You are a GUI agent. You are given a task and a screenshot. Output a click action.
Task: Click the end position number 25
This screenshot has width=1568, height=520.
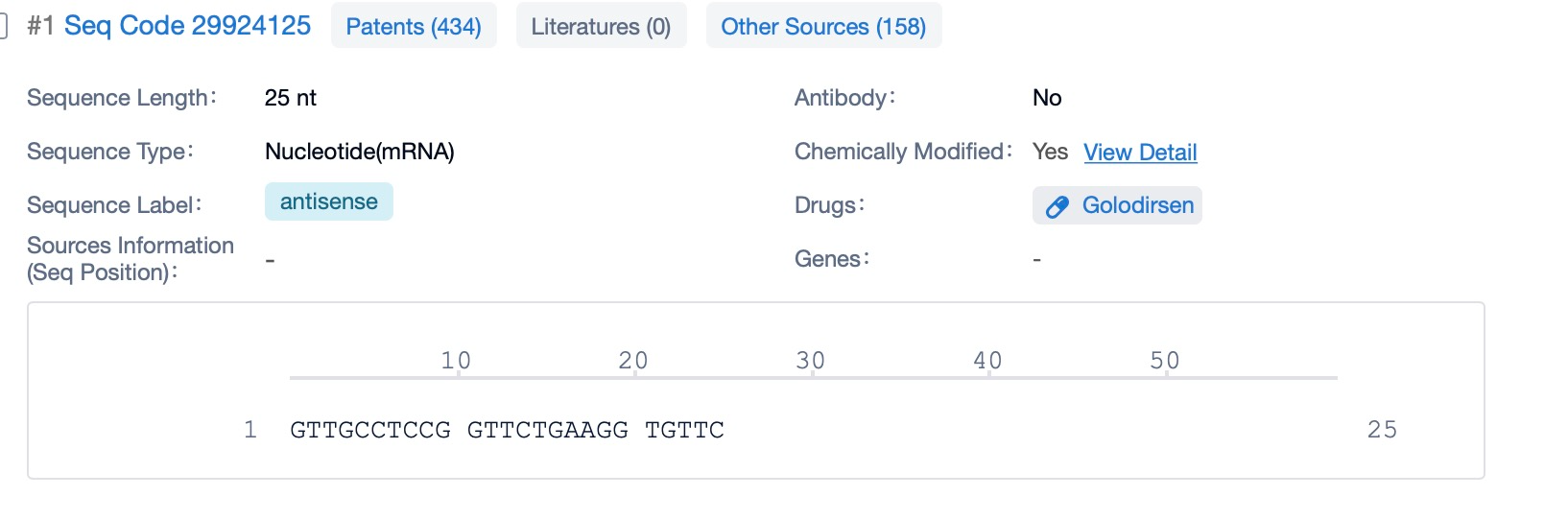[x=1382, y=430]
